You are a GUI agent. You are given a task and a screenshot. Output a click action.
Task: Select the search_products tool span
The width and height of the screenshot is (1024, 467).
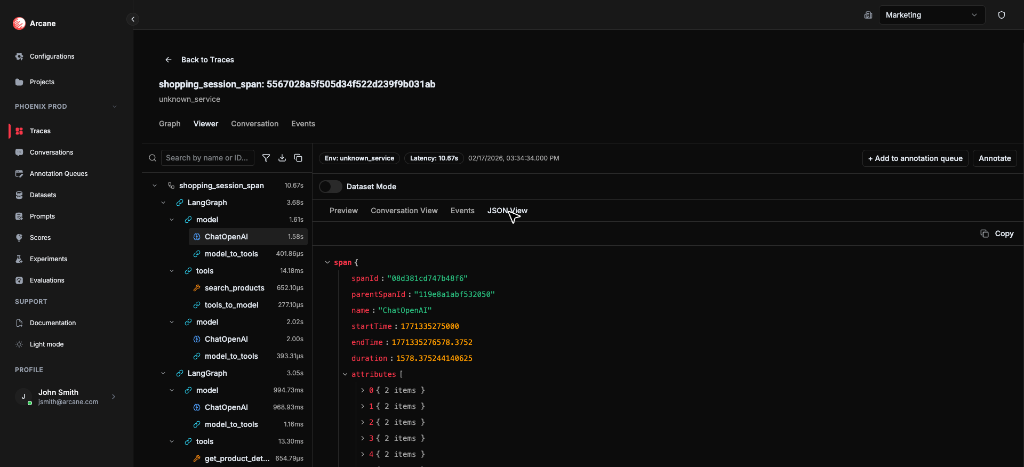[246, 287]
